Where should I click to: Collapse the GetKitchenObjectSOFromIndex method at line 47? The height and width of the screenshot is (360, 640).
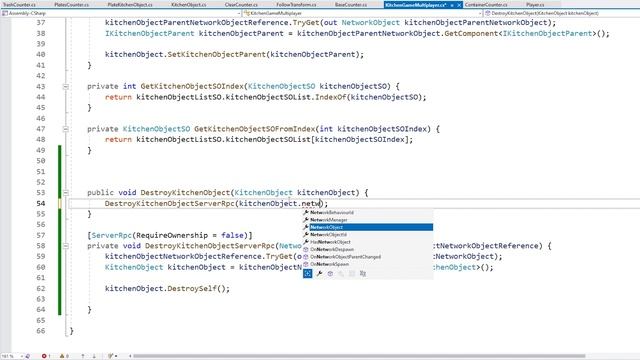tap(65, 129)
